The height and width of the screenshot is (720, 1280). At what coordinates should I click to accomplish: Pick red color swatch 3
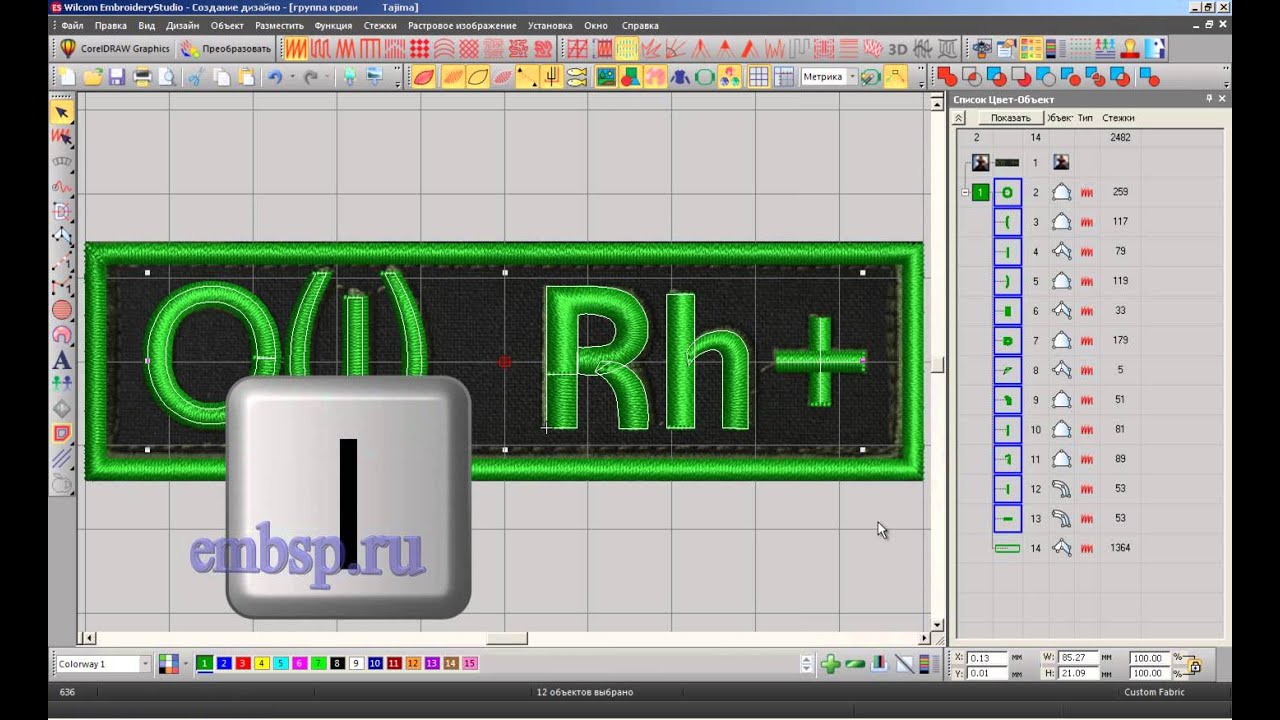[x=242, y=664]
